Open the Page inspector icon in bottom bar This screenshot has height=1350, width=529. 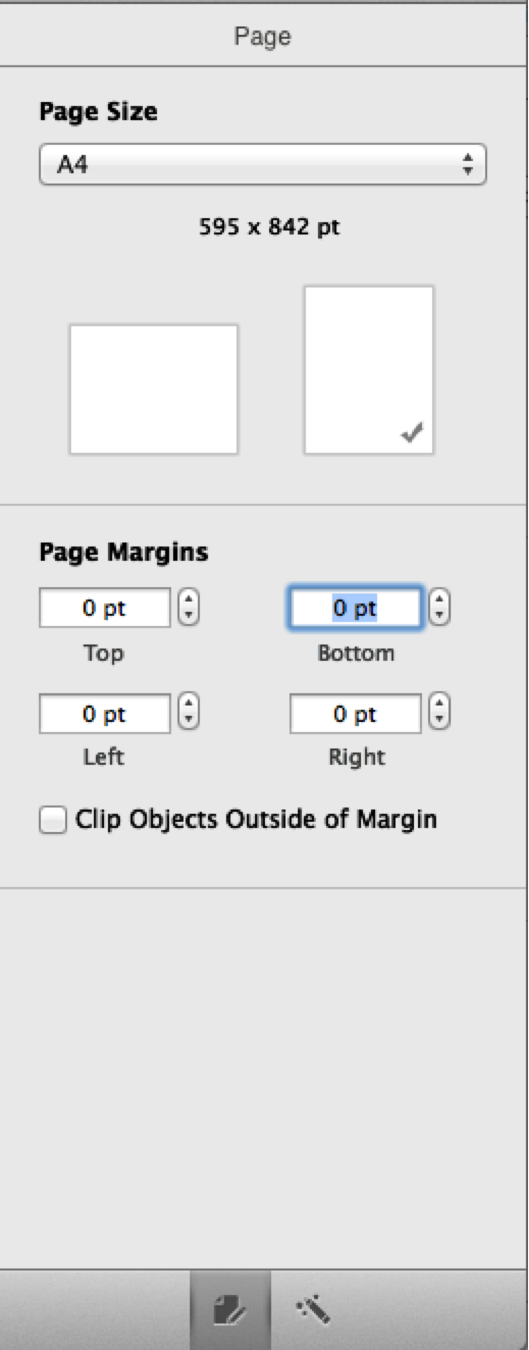(230, 1309)
